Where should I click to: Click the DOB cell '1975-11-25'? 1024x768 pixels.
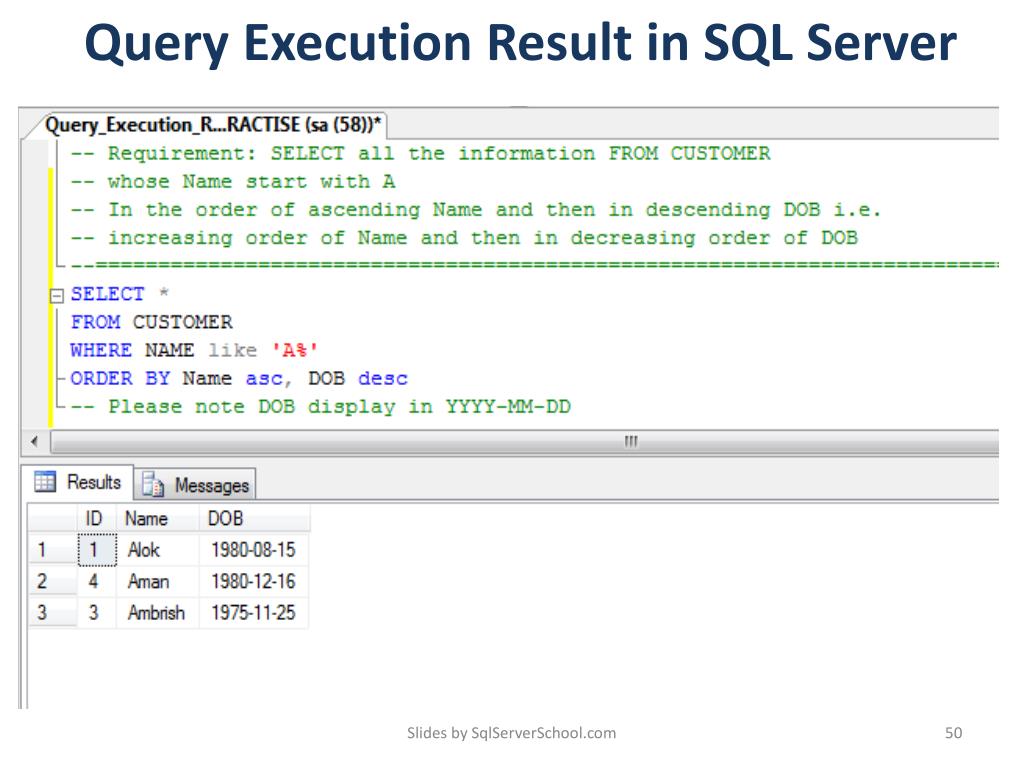(x=254, y=613)
